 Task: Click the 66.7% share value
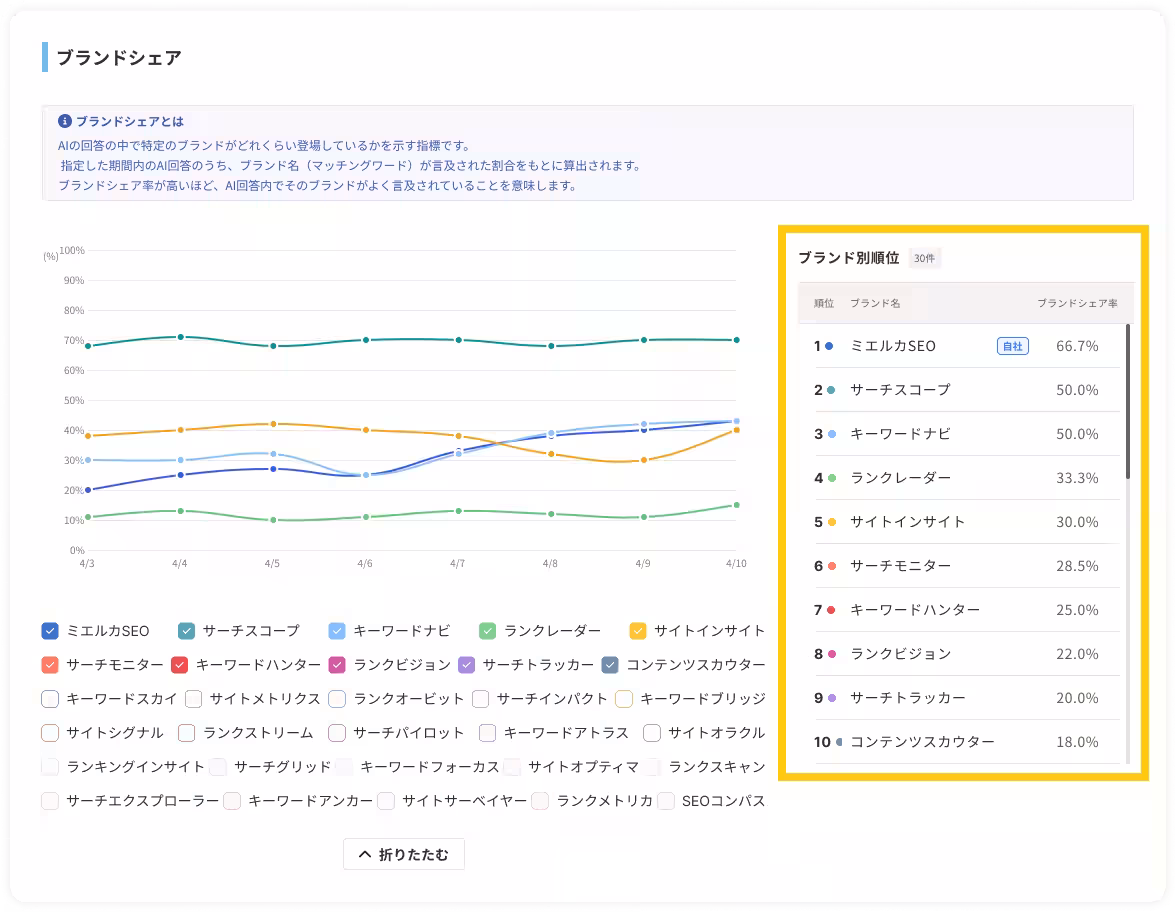[x=1077, y=346]
